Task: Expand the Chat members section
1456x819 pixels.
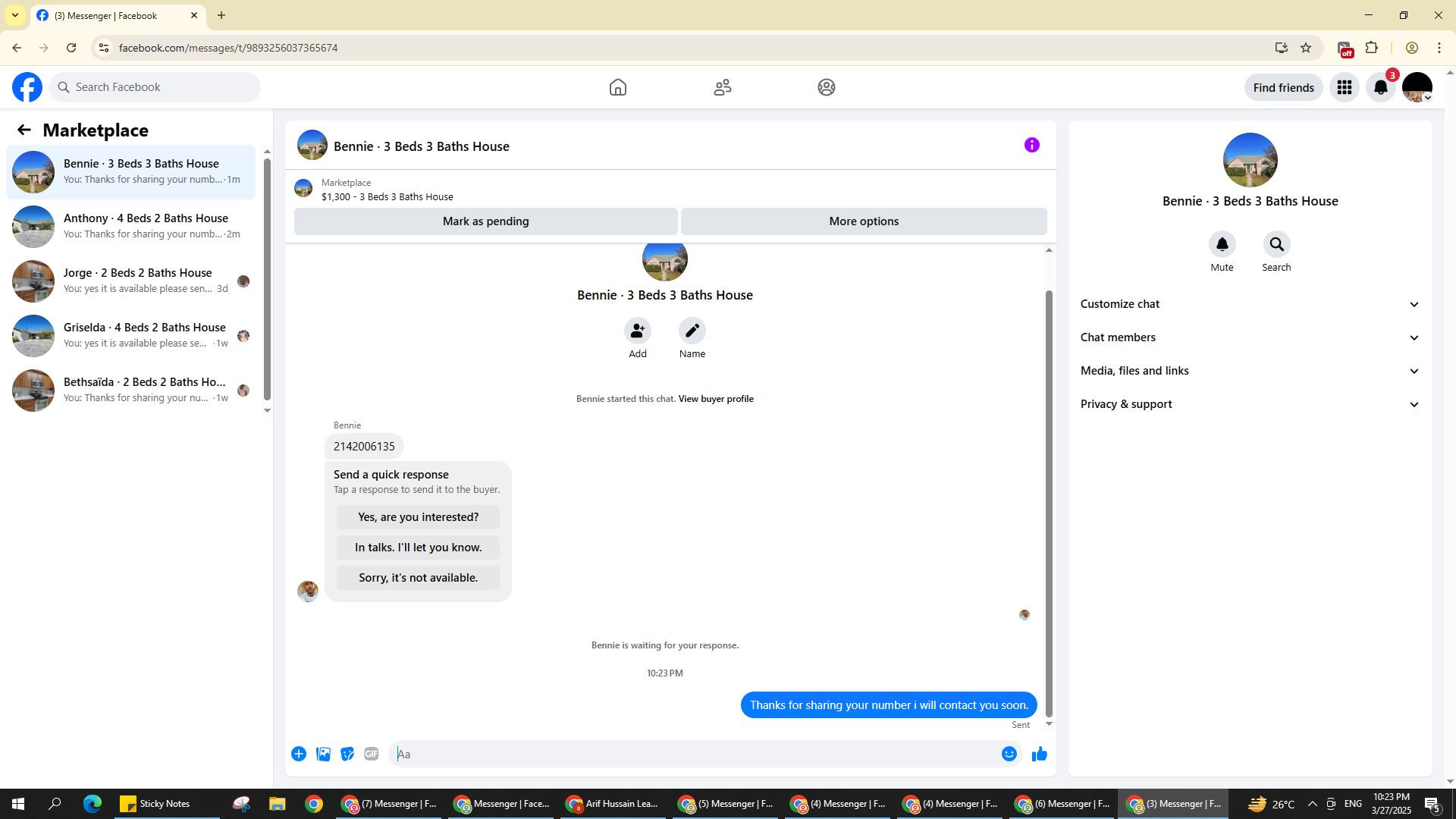Action: tap(1250, 337)
